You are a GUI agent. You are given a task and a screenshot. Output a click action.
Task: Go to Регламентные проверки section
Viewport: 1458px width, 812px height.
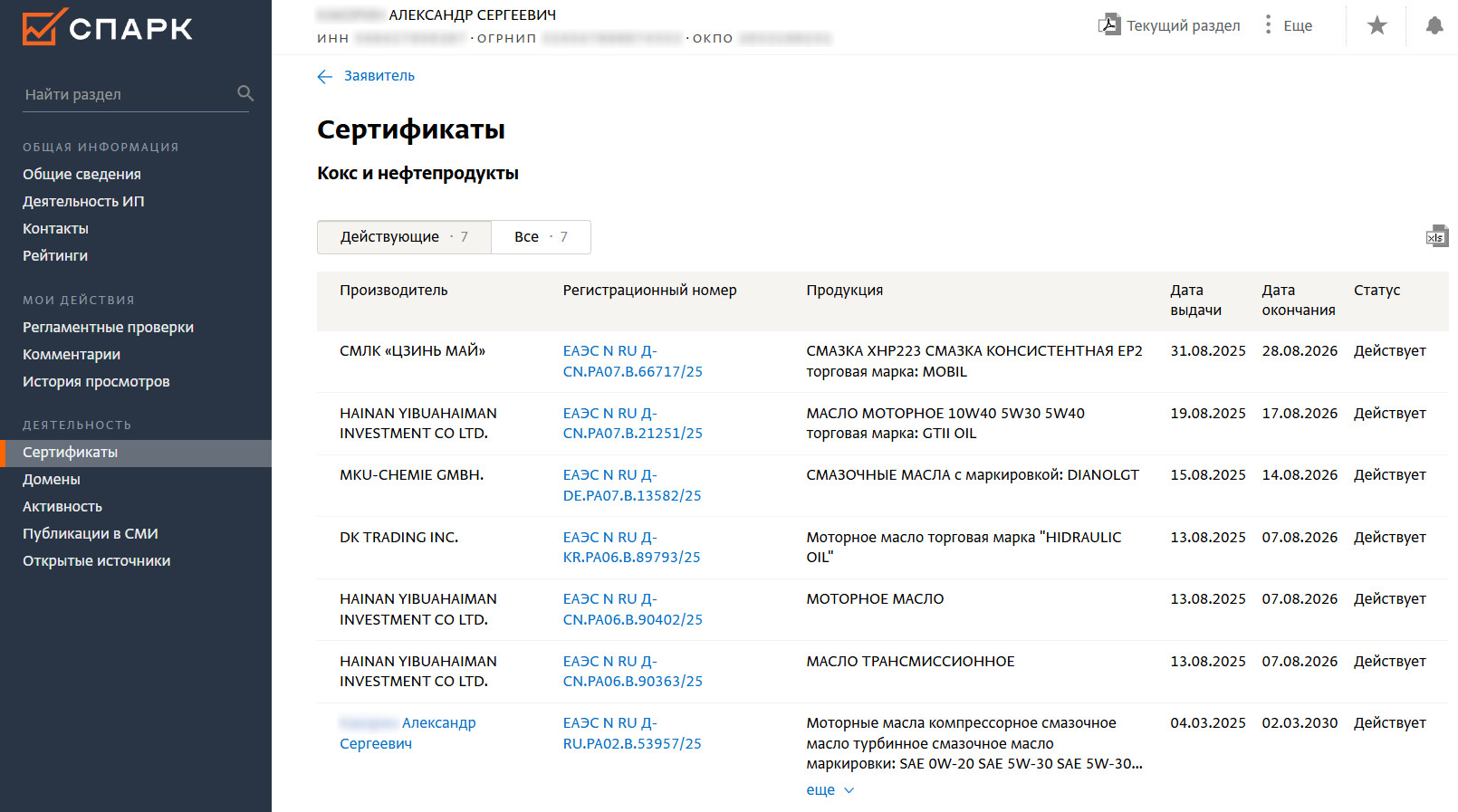108,328
